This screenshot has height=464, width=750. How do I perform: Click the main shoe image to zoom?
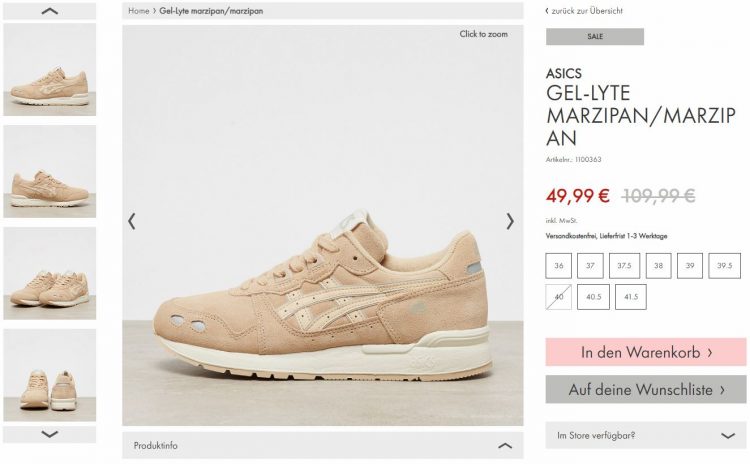pyautogui.click(x=323, y=225)
